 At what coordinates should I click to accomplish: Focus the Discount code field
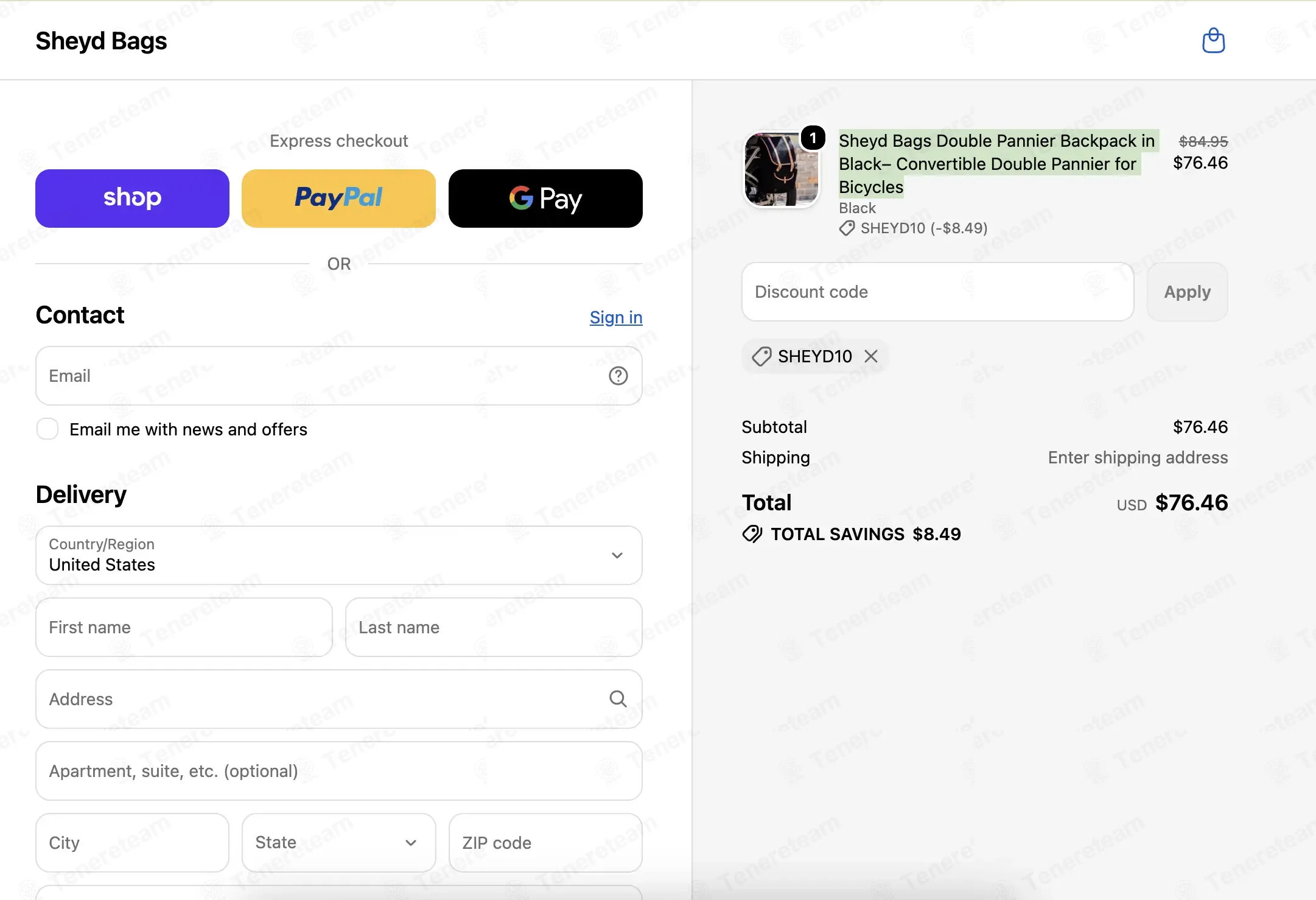pos(937,292)
